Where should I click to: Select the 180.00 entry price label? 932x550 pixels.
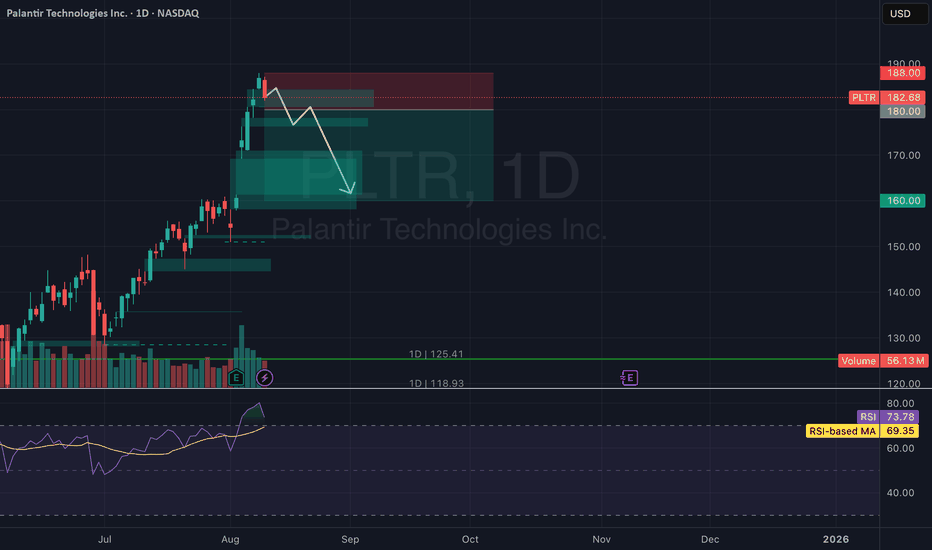902,111
